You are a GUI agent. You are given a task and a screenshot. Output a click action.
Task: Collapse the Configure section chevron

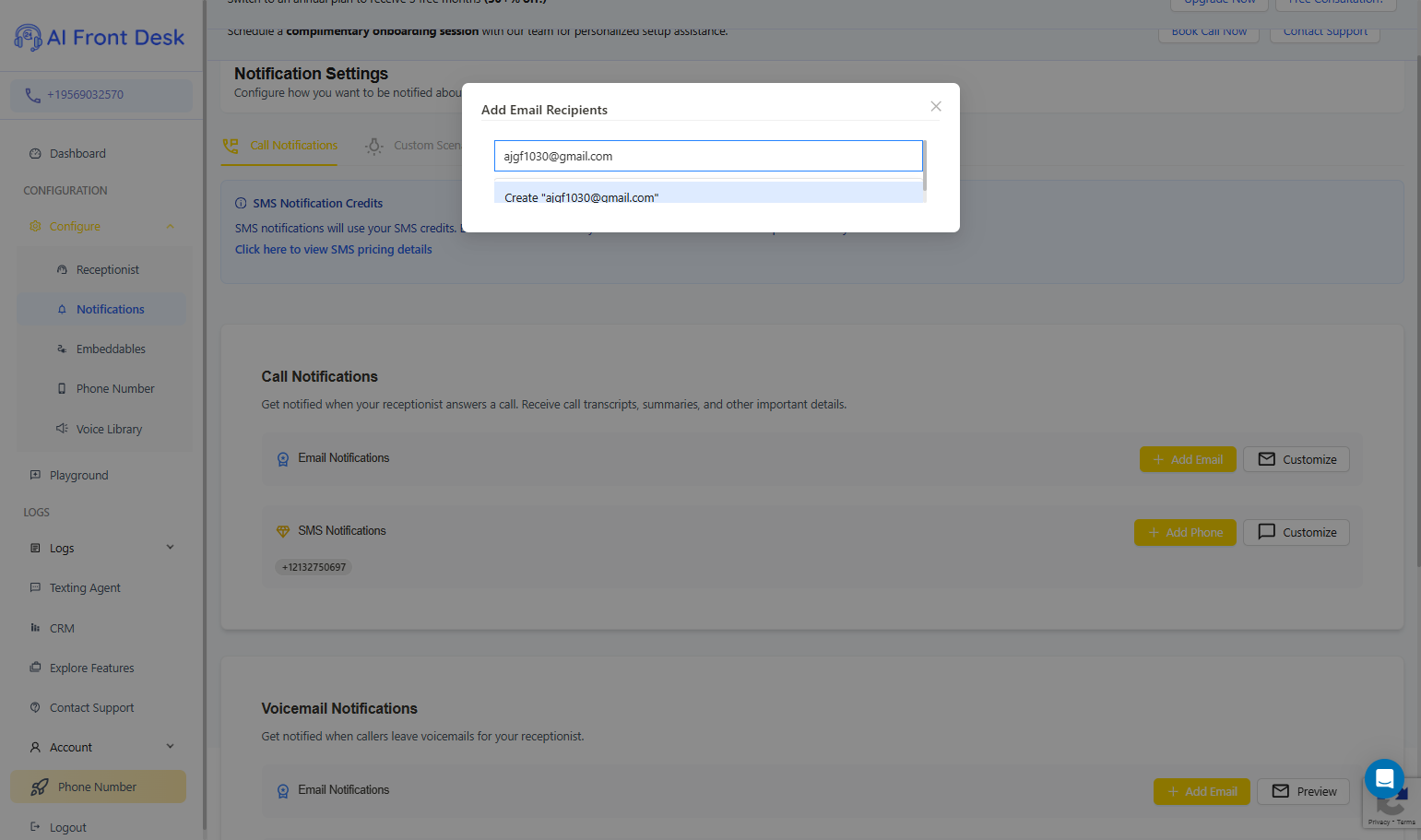(171, 227)
